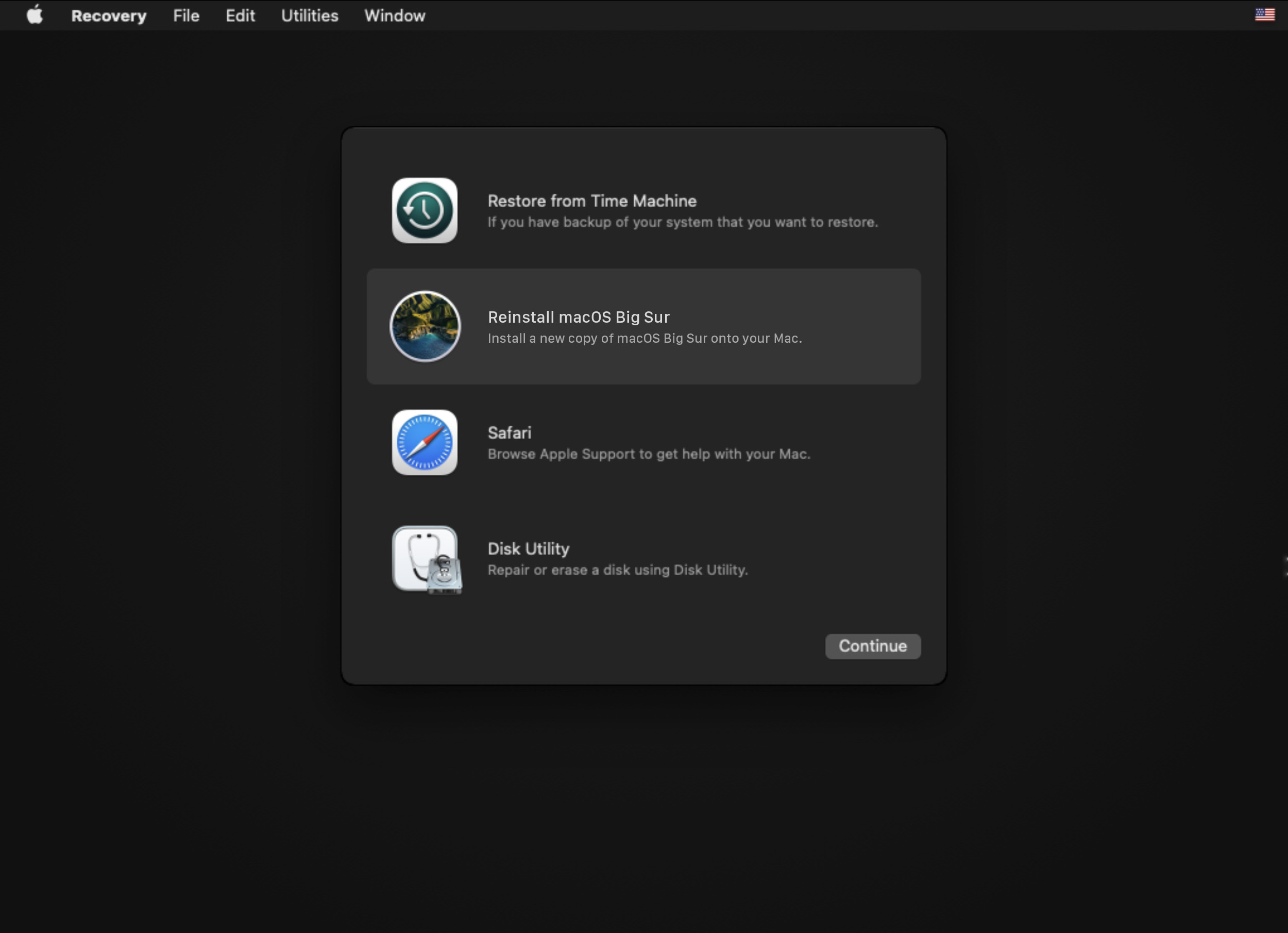Click the Apple logo in menu bar
1288x933 pixels.
35,15
